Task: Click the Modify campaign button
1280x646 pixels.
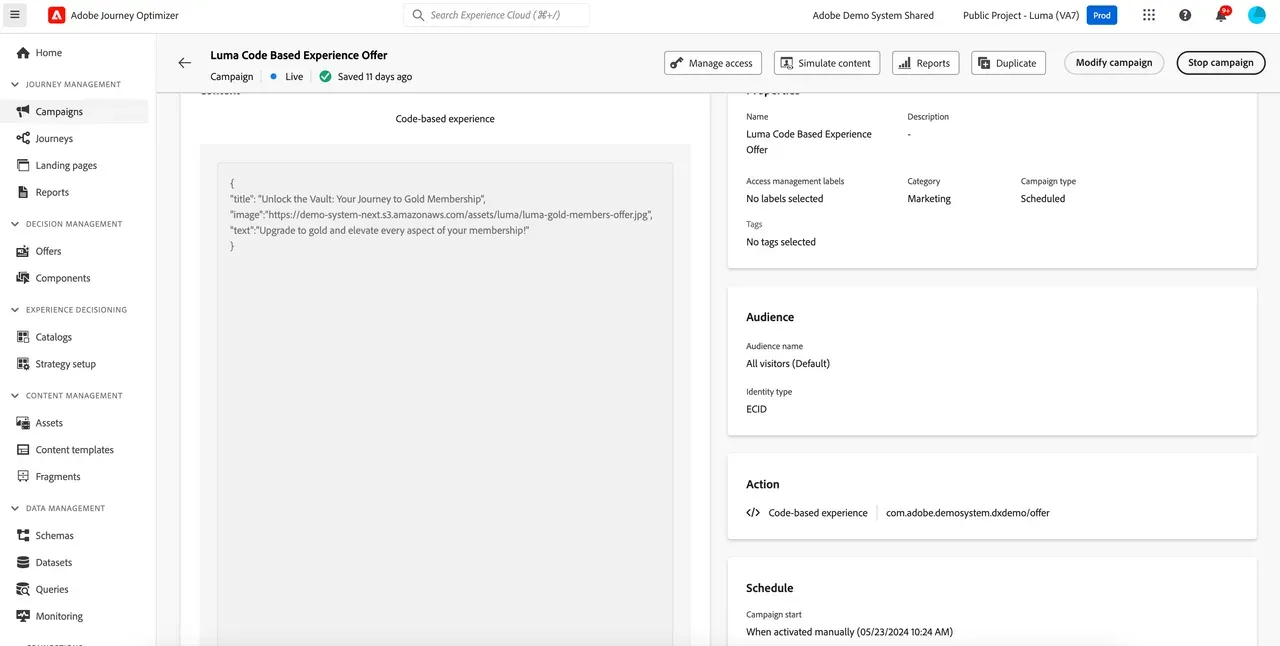Action: pos(1114,63)
